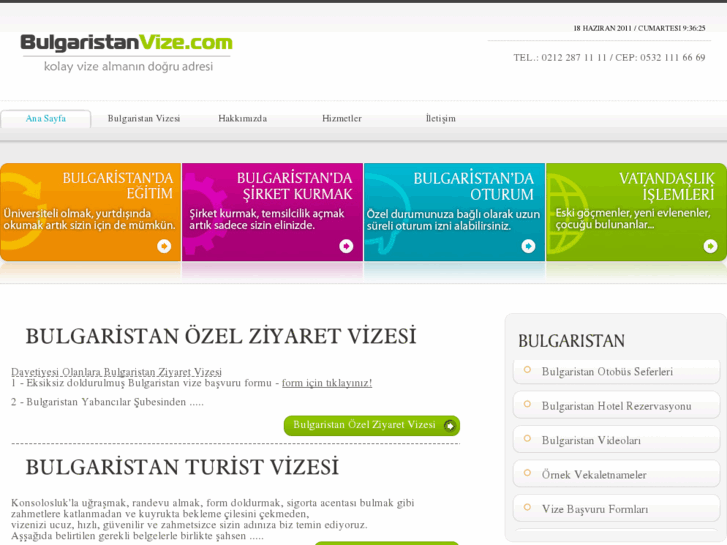
Task: Click the 'Bulgaristan Turist Vizesi' heading
Action: [x=182, y=467]
